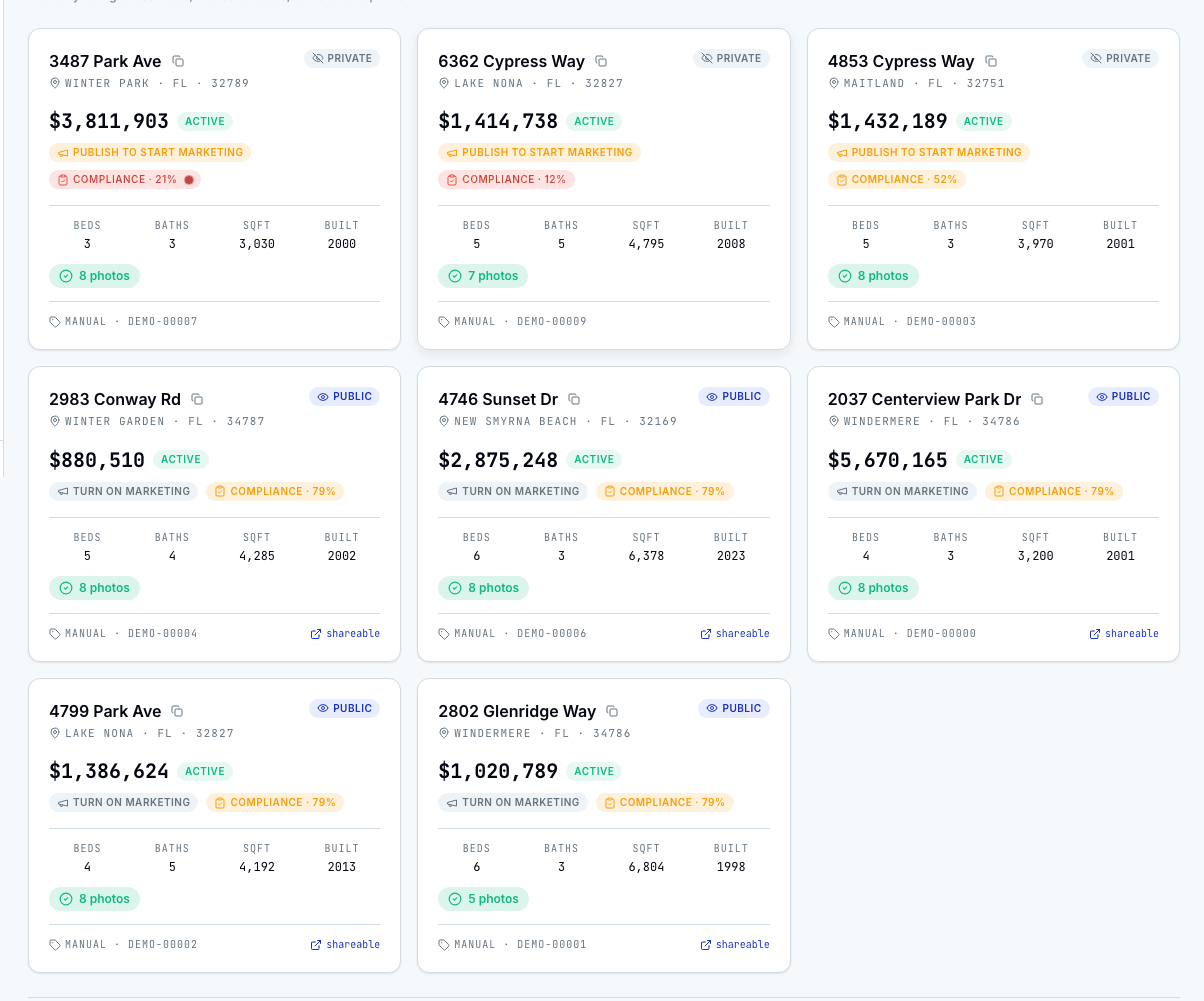The width and height of the screenshot is (1204, 1001).
Task: Toggle PRIVATE visibility badge on 3487 Park Ave
Action: coord(342,58)
